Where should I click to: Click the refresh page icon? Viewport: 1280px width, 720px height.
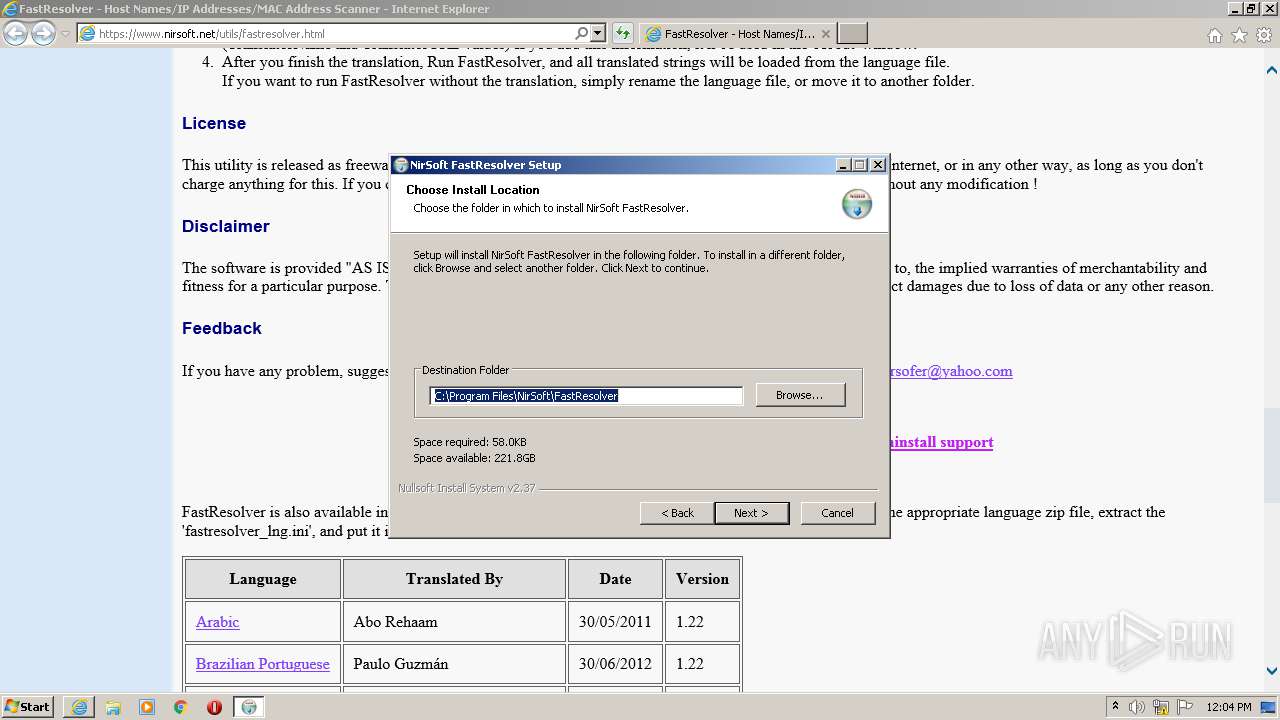pos(622,34)
